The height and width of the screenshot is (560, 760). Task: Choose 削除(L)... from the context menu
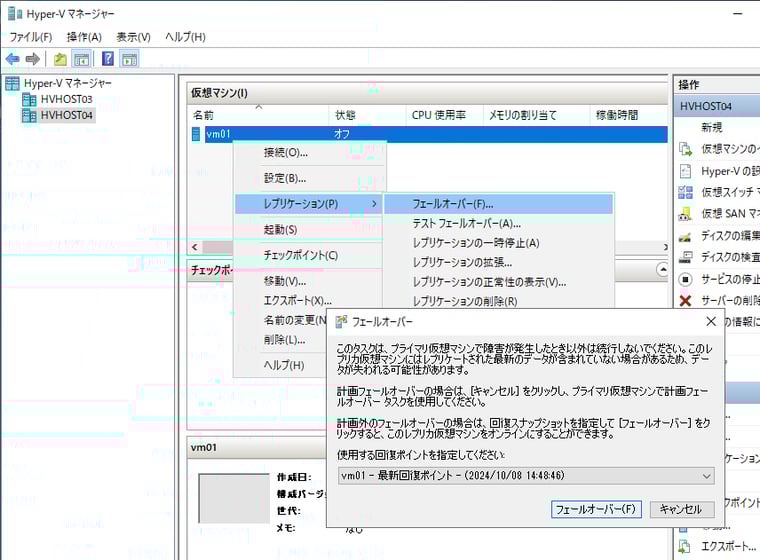coord(281,340)
